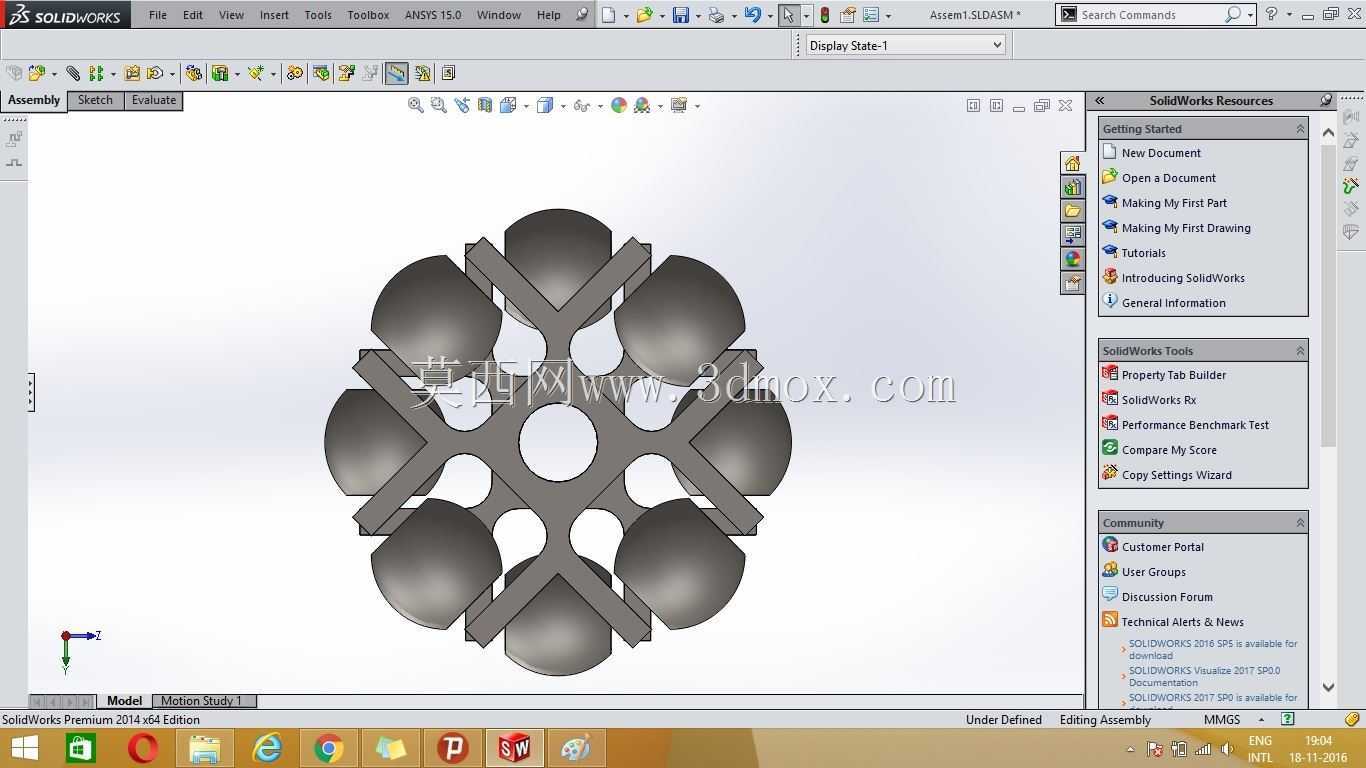The image size is (1366, 768).
Task: Click the Search Commands input field
Action: click(x=1150, y=15)
